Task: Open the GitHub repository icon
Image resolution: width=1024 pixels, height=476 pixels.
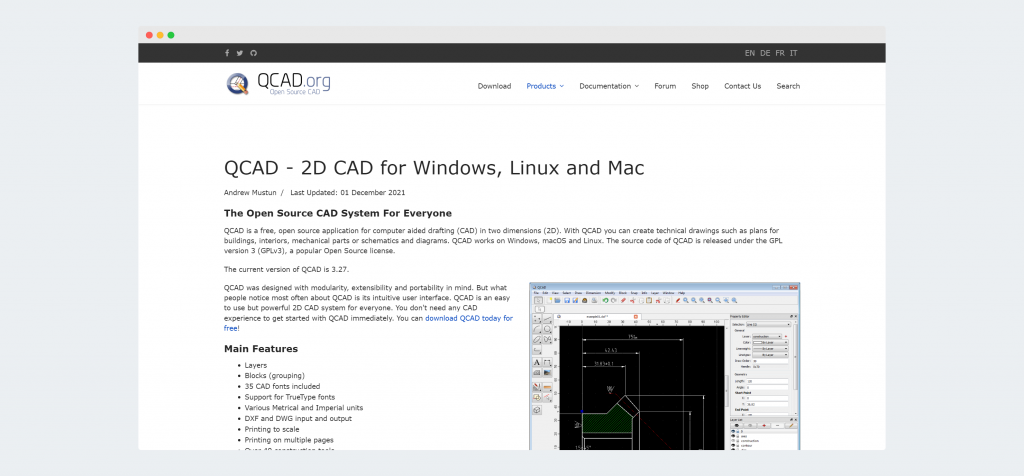Action: [x=253, y=53]
